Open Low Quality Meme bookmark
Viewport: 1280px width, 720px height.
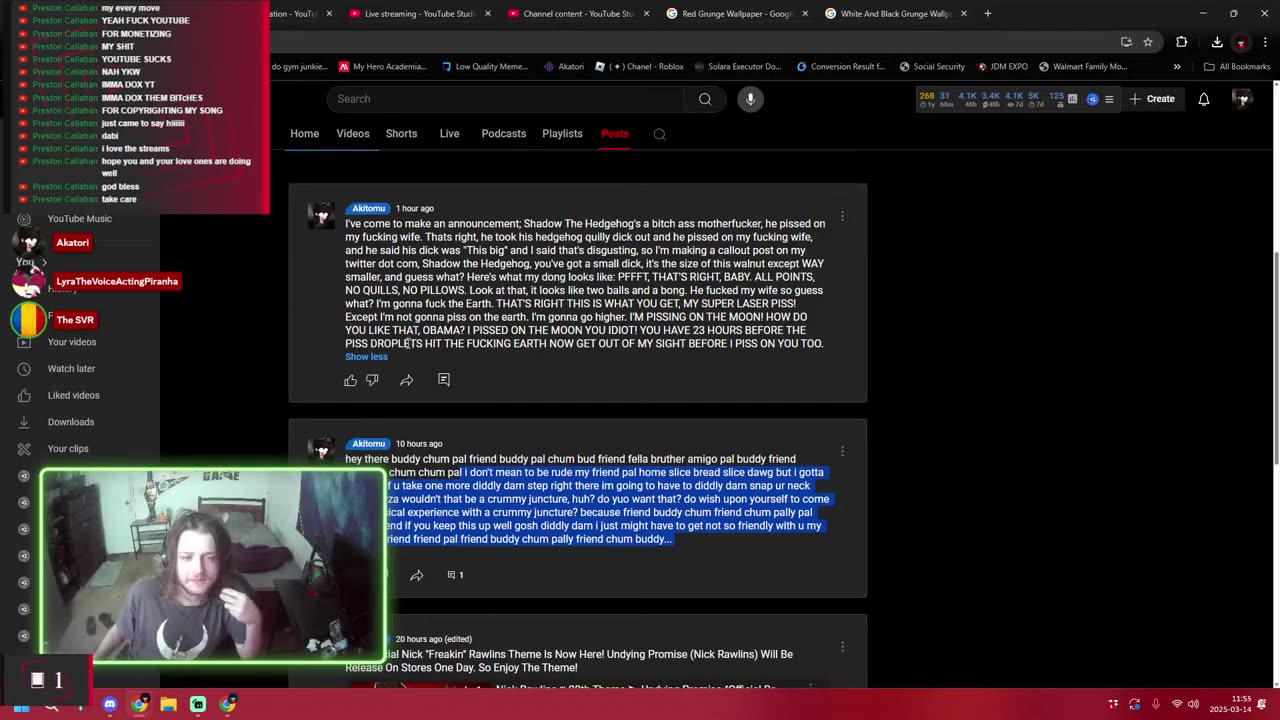point(484,67)
